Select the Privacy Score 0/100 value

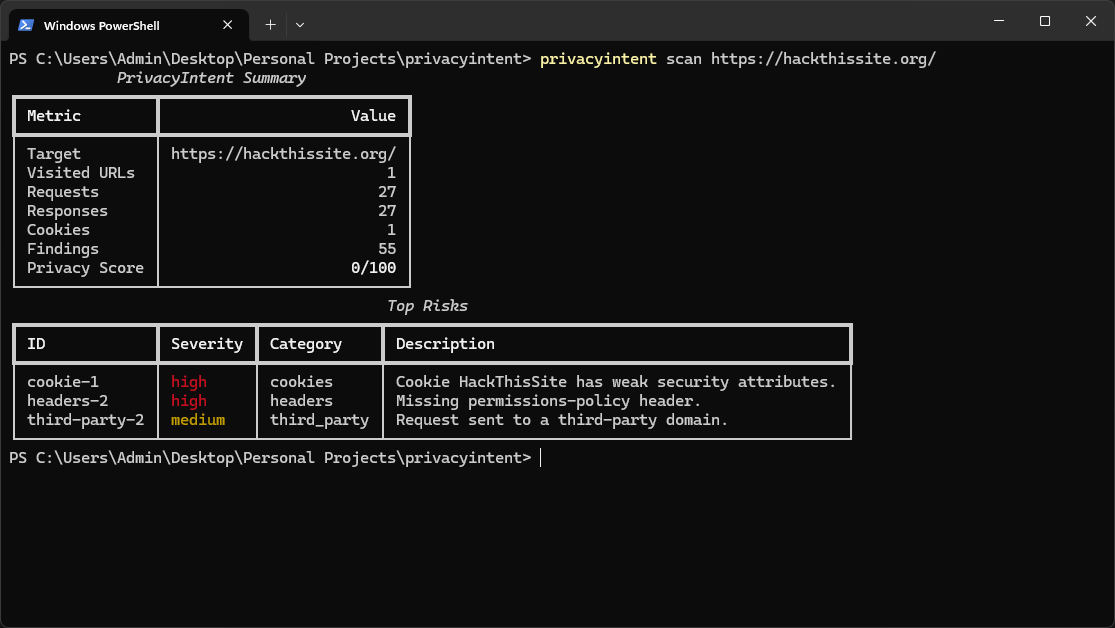[x=376, y=267]
